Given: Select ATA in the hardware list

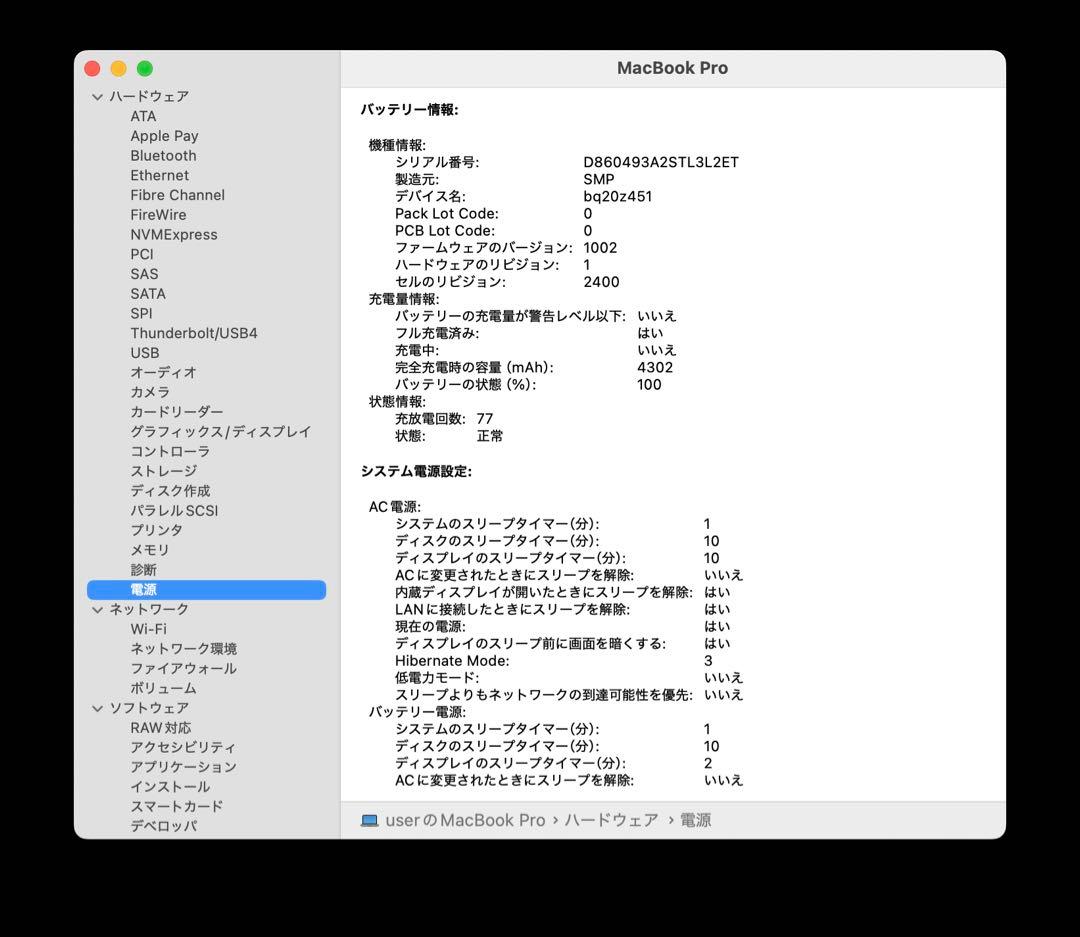Looking at the screenshot, I should pyautogui.click(x=142, y=116).
